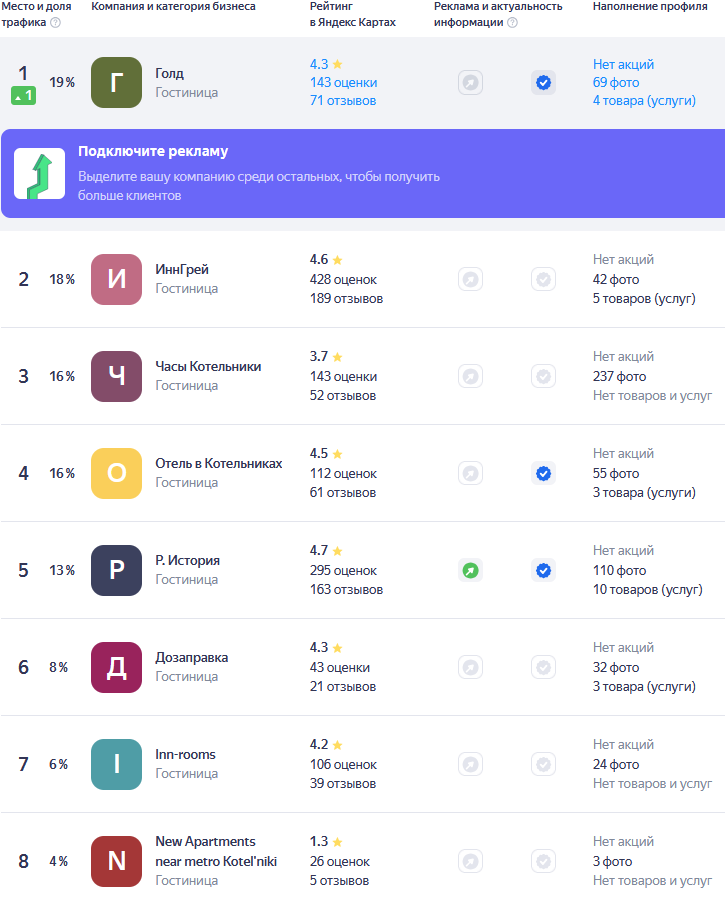Click the green arrow icon in advertising banner
The image size is (725, 902).
[x=39, y=174]
